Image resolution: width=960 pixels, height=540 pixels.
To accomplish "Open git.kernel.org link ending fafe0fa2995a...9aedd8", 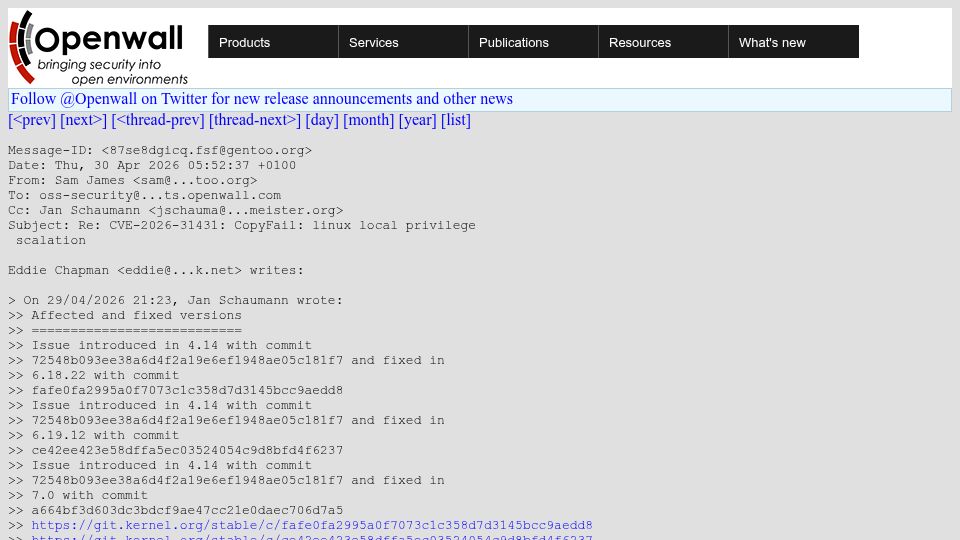I will tap(312, 525).
